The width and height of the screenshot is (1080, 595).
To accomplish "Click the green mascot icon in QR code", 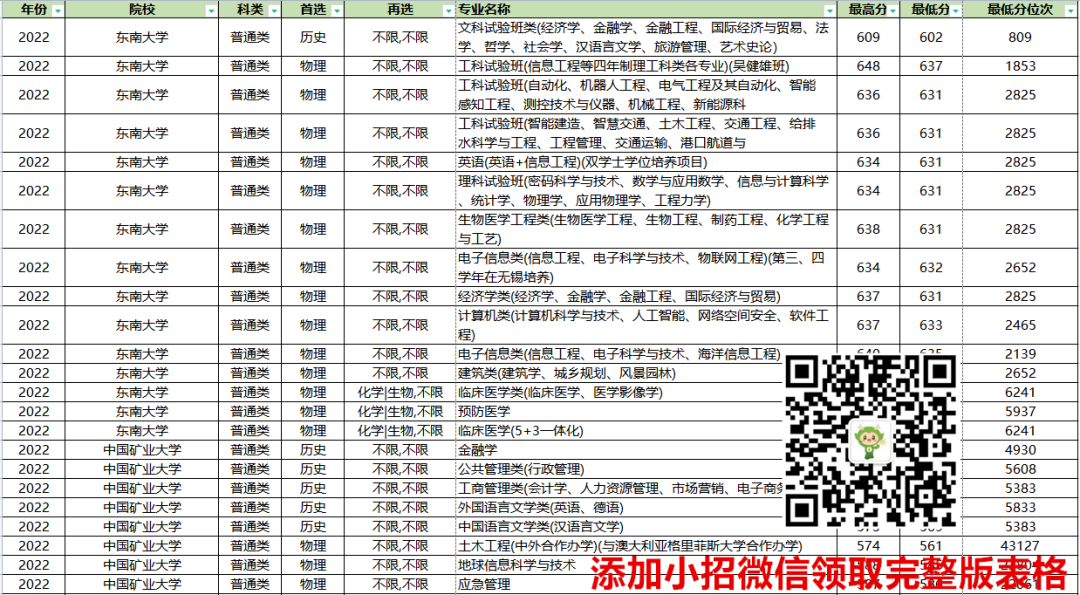I will pos(869,442).
